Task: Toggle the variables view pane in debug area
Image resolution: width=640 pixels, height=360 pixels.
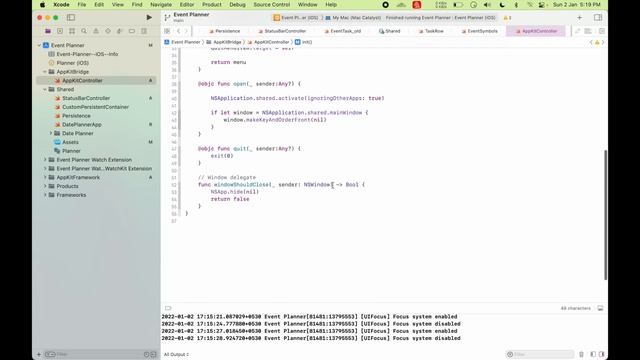Action: click(593, 354)
